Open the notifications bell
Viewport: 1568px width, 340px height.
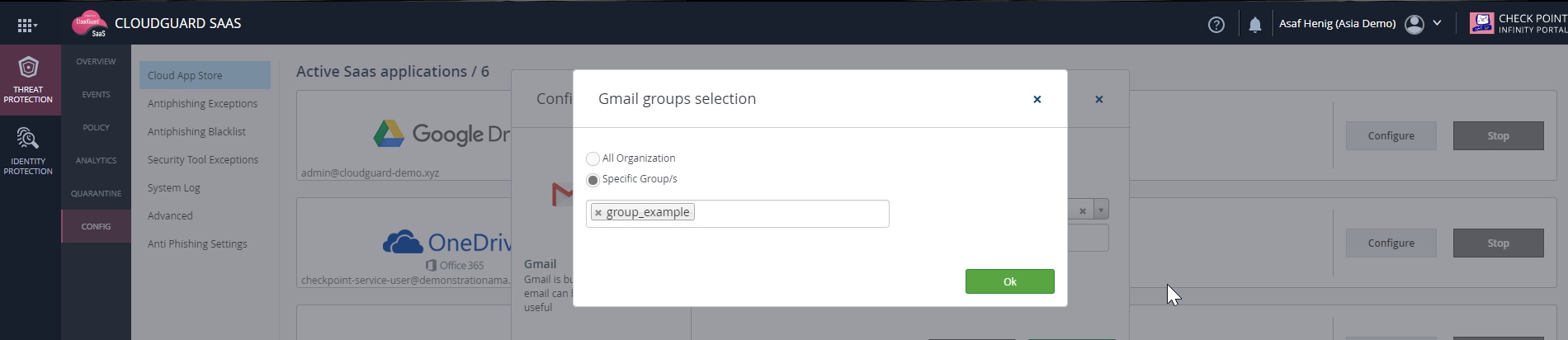tap(1254, 25)
